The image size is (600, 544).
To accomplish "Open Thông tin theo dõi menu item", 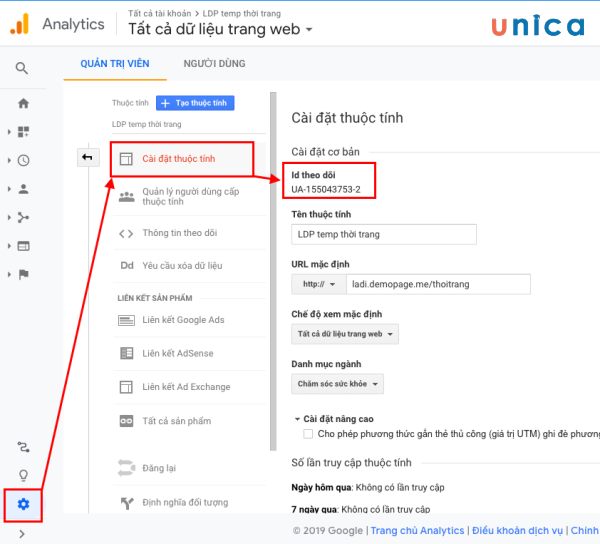I will click(179, 234).
